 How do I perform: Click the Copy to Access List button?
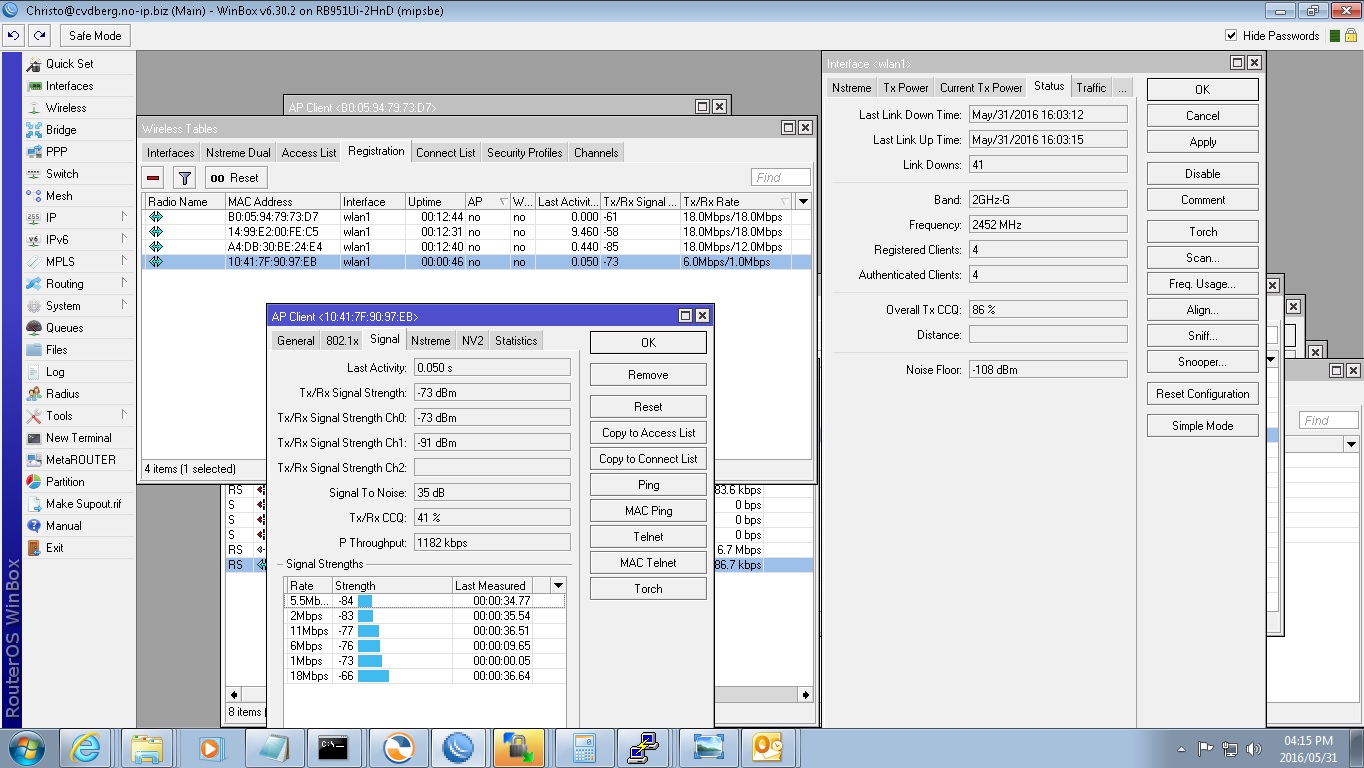pos(648,433)
